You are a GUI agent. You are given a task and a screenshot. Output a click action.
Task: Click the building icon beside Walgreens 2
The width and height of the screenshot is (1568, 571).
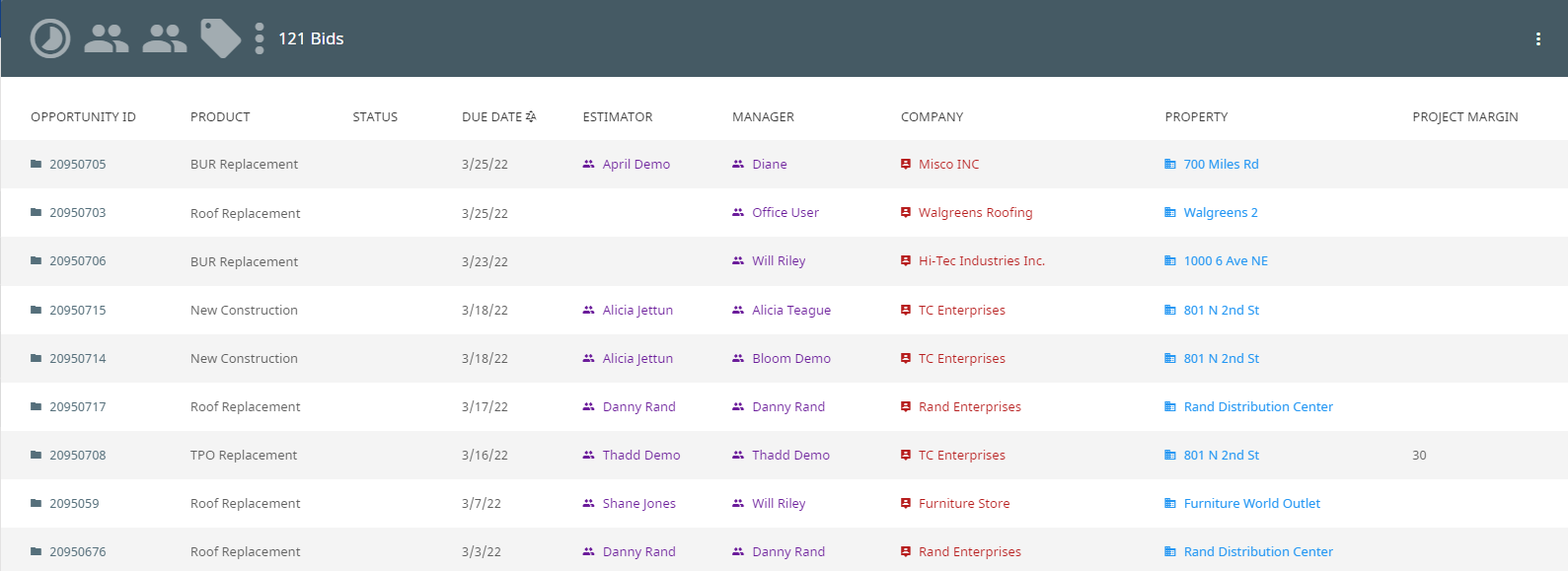click(x=1170, y=212)
